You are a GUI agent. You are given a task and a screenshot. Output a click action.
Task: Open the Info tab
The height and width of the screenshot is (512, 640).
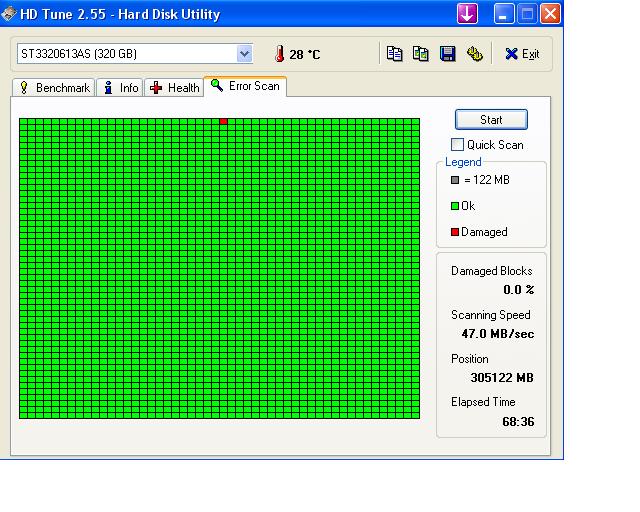click(120, 87)
